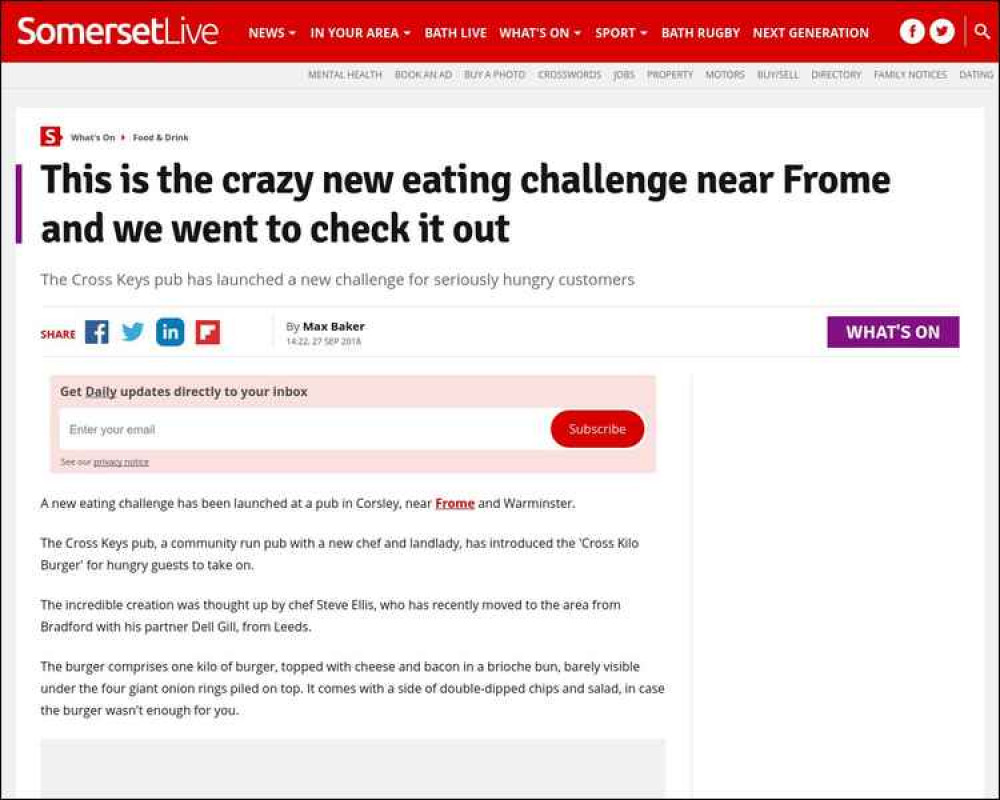Viewport: 1000px width, 800px height.
Task: Share article via Facebook icon
Action: click(97, 332)
